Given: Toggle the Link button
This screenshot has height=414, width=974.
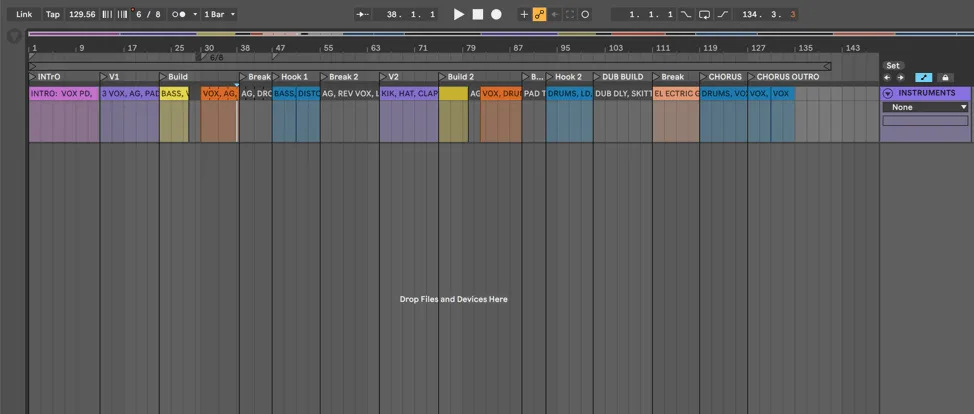Looking at the screenshot, I should click(24, 14).
